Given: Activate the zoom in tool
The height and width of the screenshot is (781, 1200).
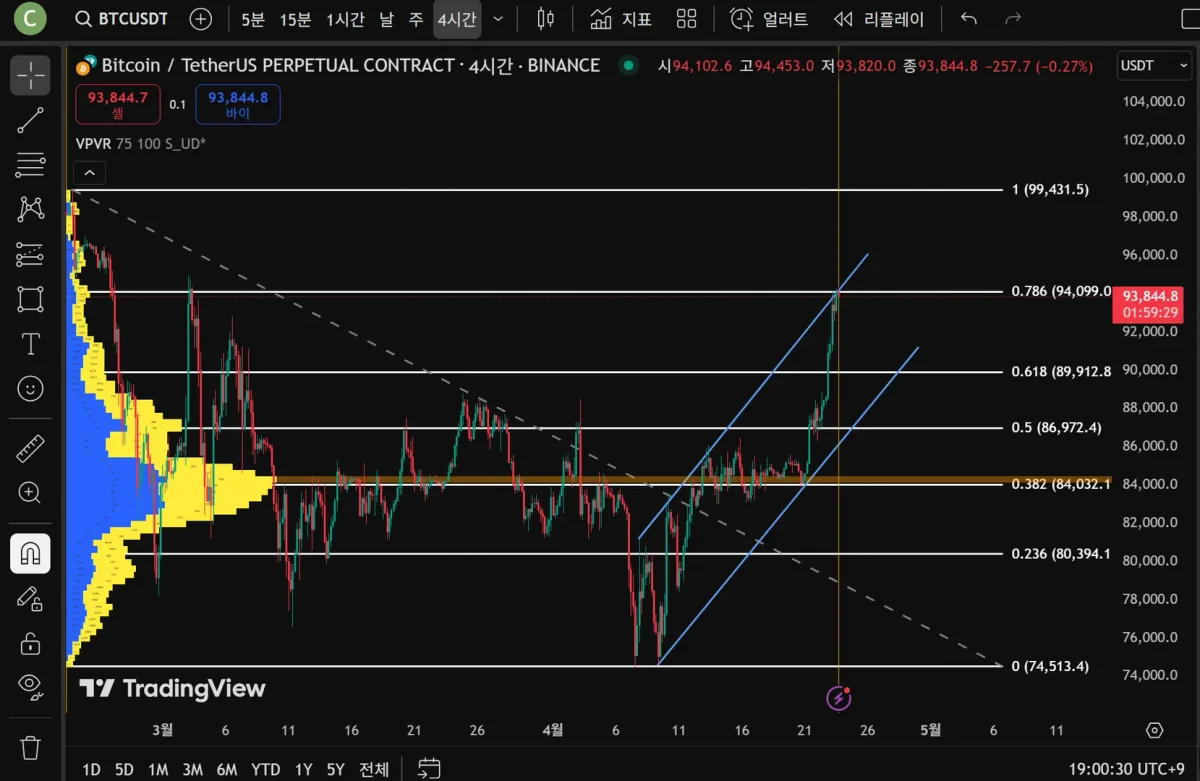Looking at the screenshot, I should coord(30,492).
